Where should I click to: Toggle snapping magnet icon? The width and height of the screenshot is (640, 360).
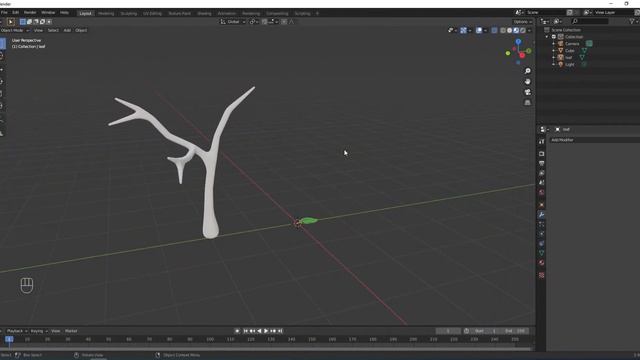point(264,22)
